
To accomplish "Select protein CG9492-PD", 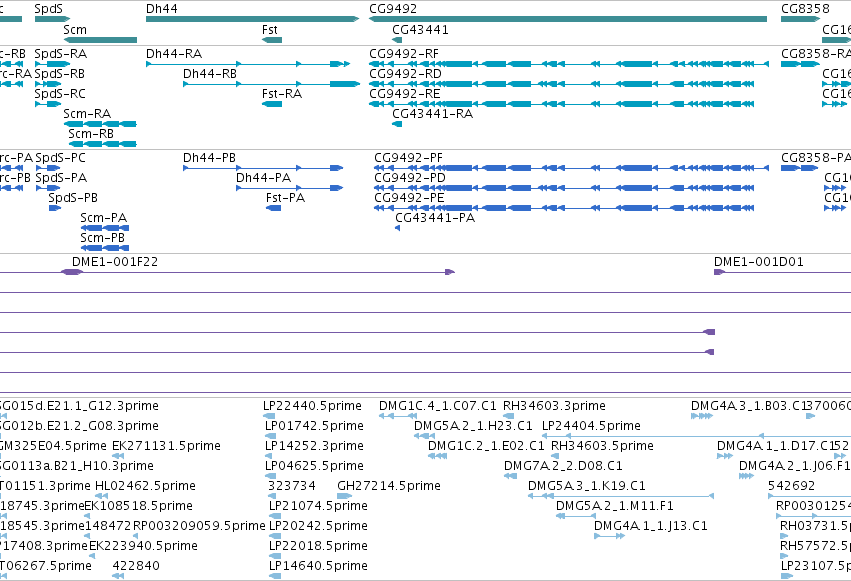I will pos(564,188).
